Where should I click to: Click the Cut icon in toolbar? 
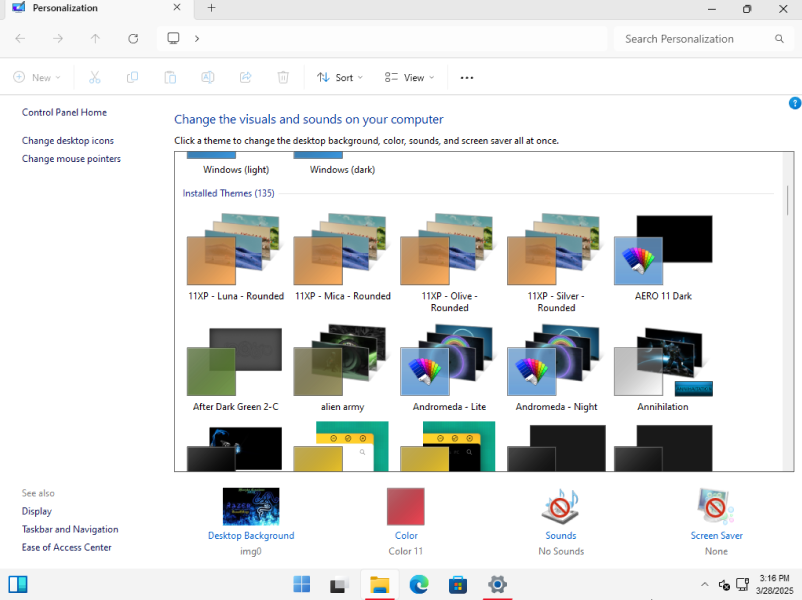pyautogui.click(x=95, y=77)
